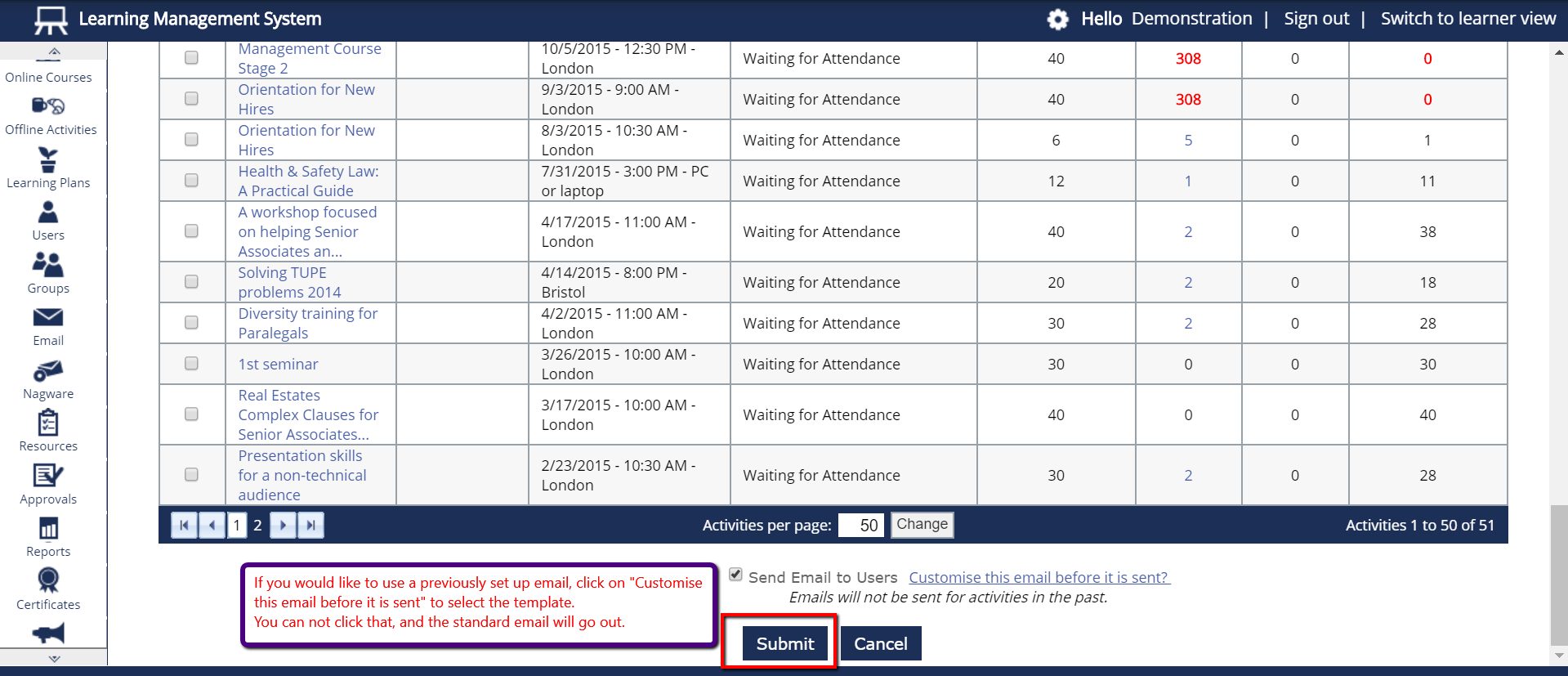Open Offline Activities from the sidebar icon
Image resolution: width=1568 pixels, height=676 pixels.
(x=48, y=106)
